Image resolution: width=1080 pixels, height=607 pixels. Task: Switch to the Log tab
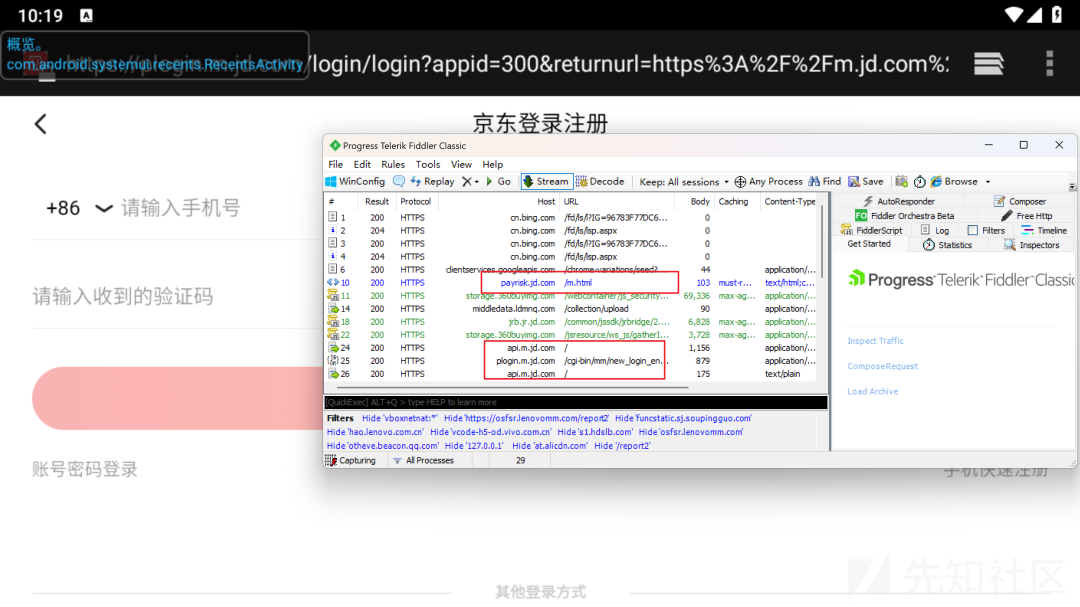[x=935, y=231]
